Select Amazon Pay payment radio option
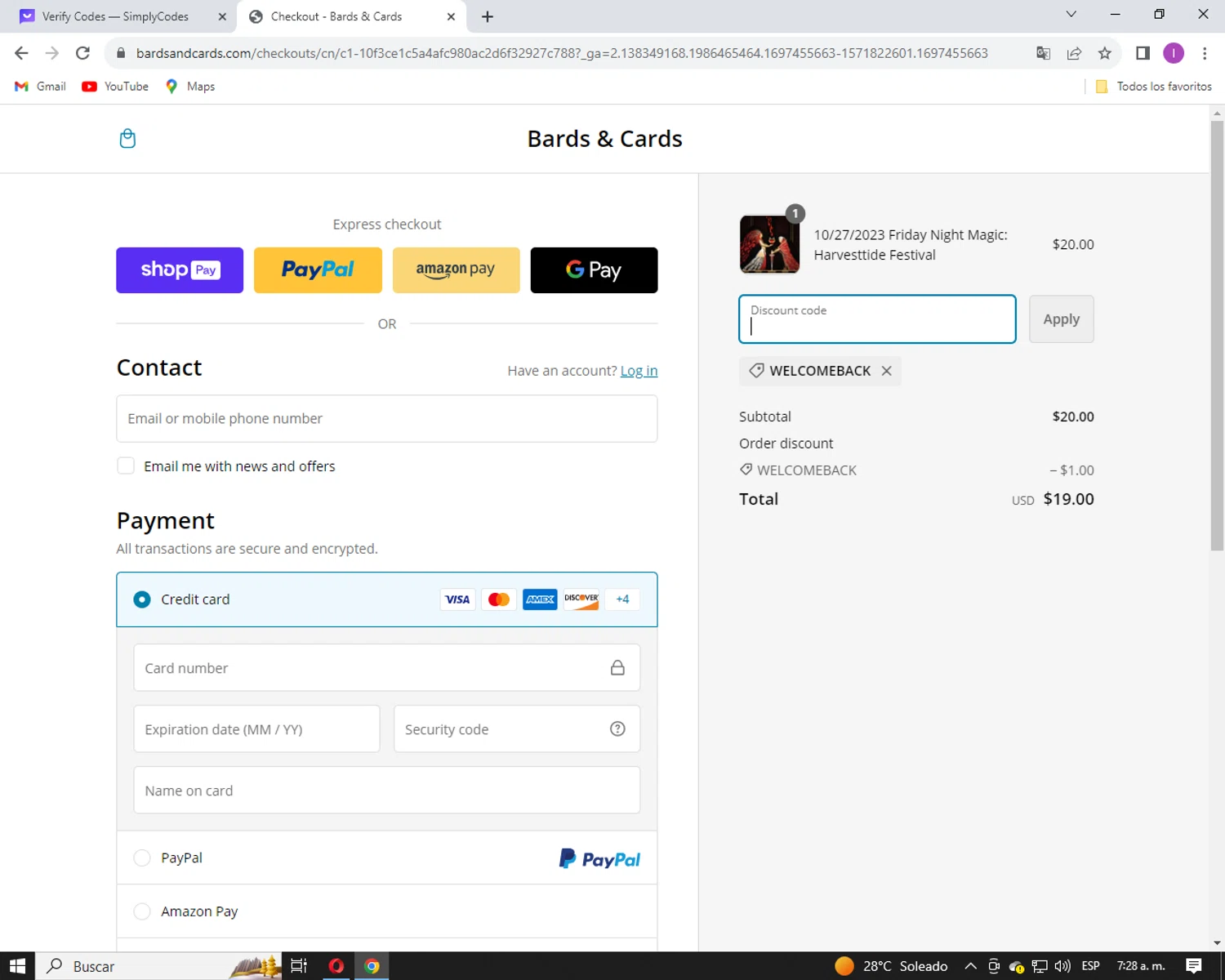1225x980 pixels. click(x=142, y=911)
